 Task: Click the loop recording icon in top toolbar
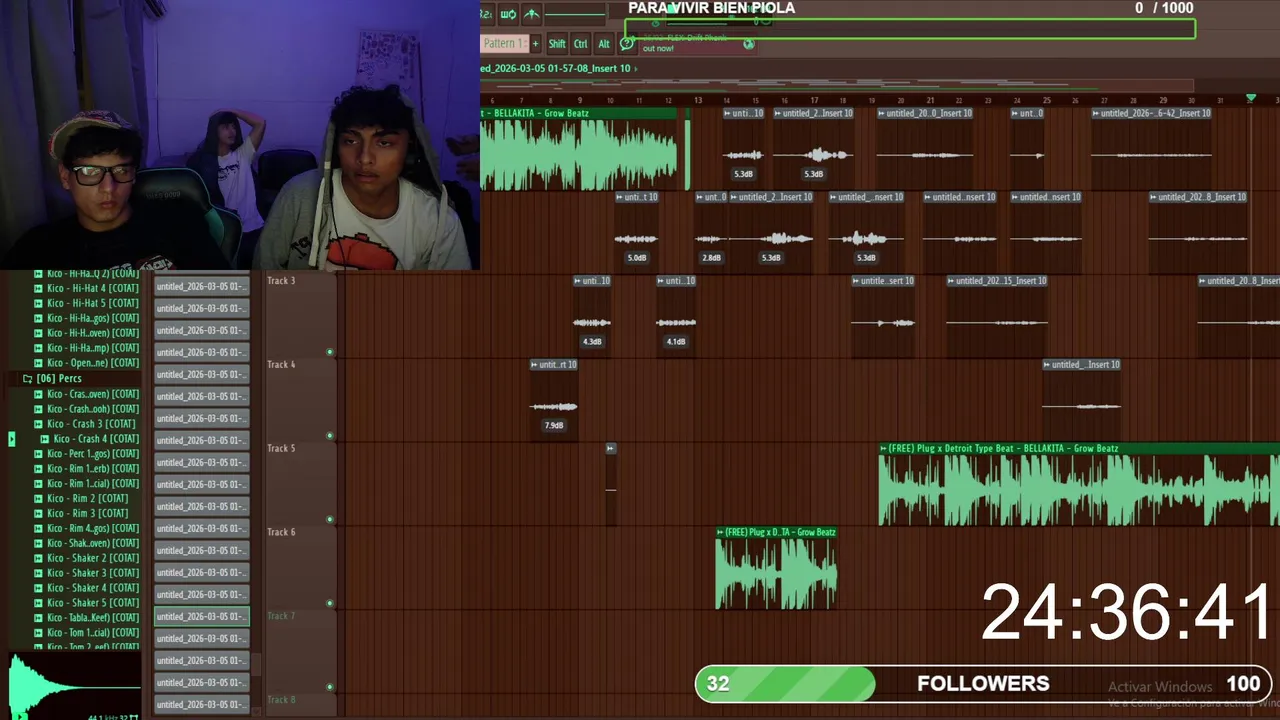tap(508, 14)
